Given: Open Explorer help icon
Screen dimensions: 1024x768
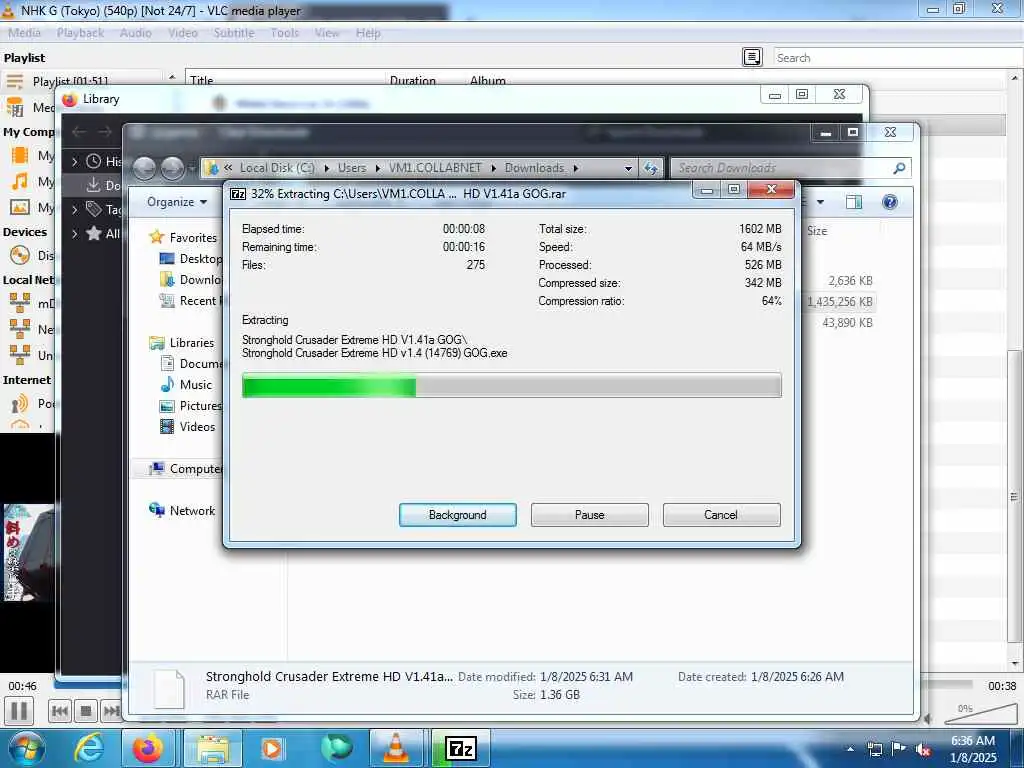Looking at the screenshot, I should tap(889, 202).
